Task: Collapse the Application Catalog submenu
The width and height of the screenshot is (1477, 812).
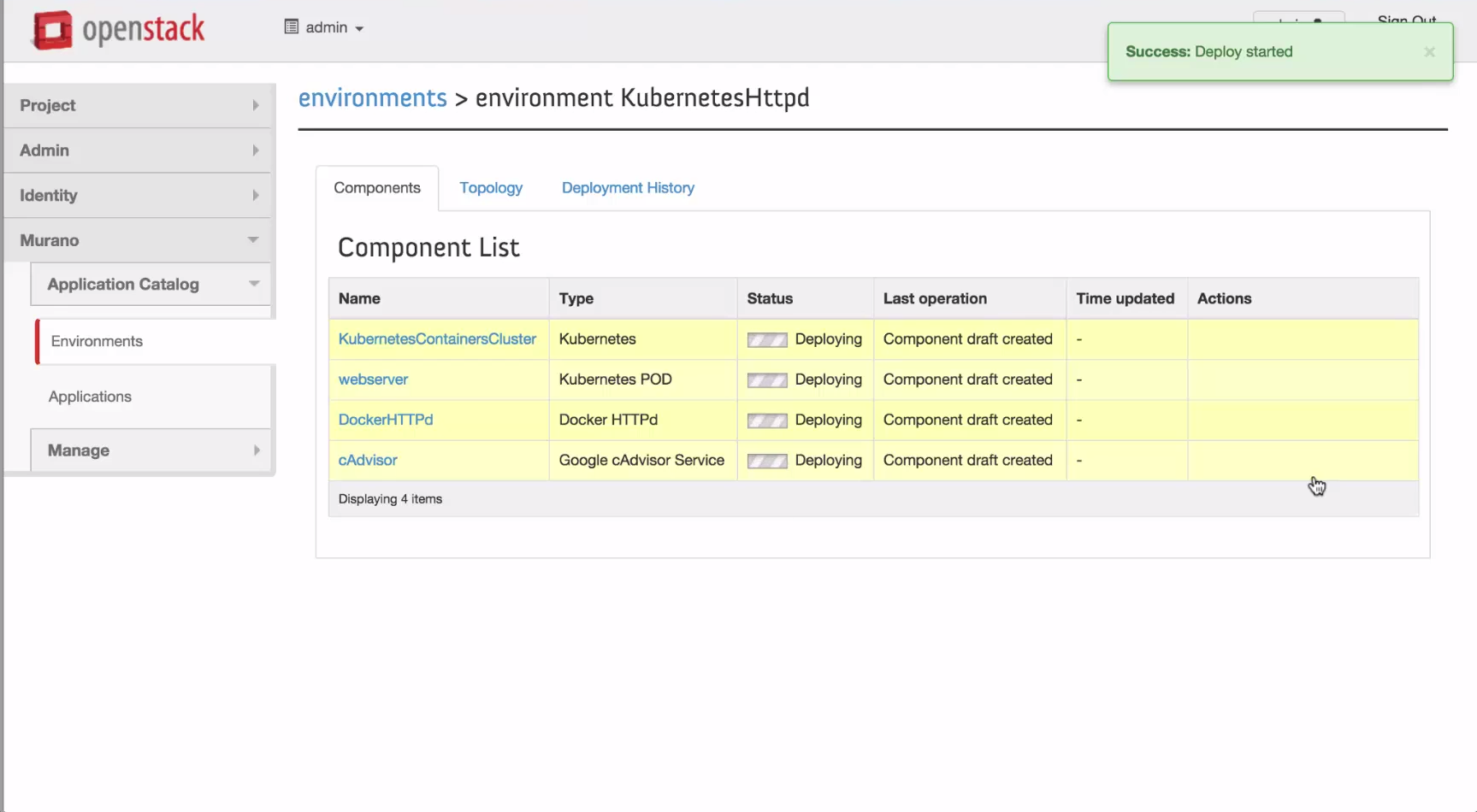Action: click(151, 285)
